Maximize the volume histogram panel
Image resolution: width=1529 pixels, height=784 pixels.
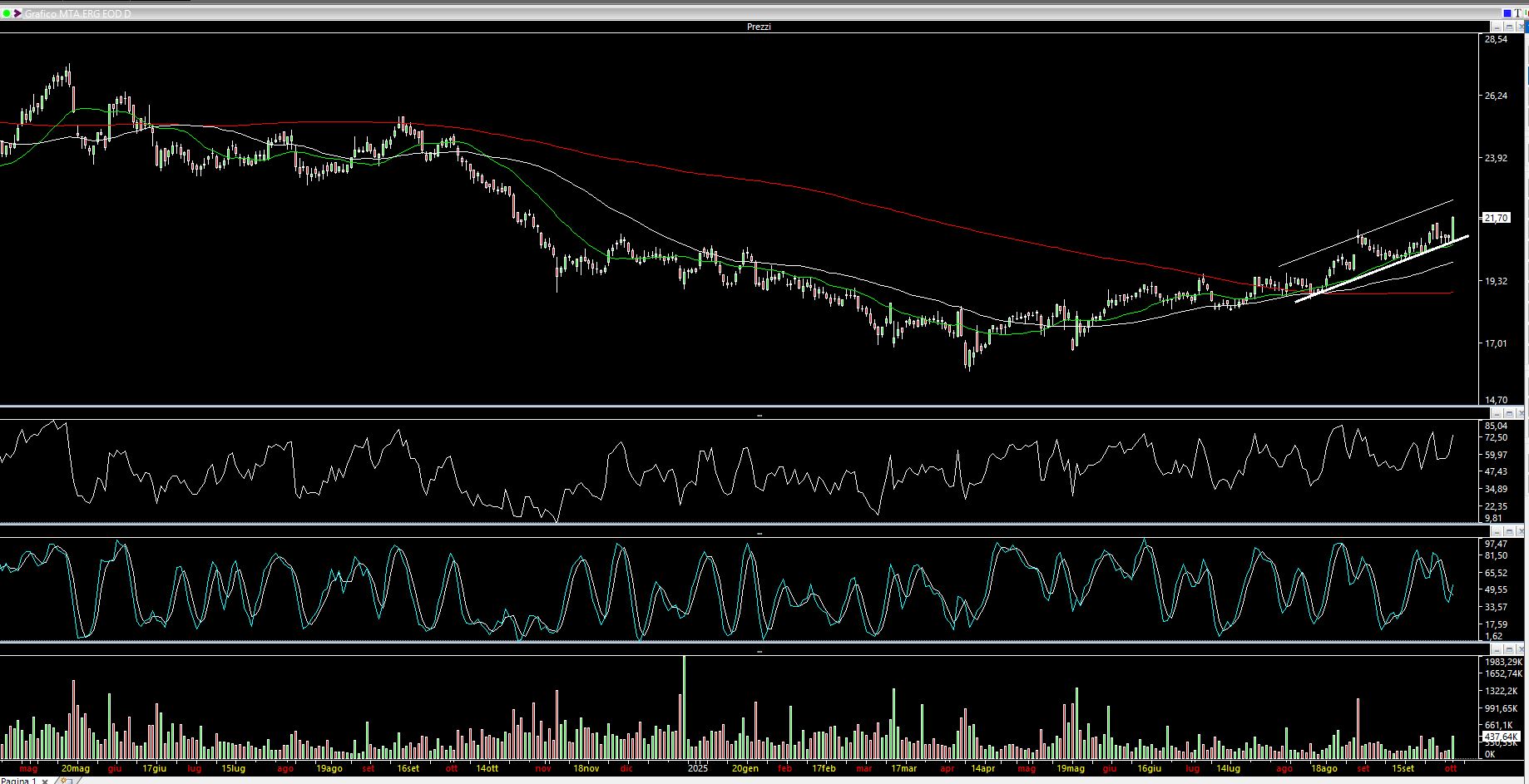[x=1509, y=649]
